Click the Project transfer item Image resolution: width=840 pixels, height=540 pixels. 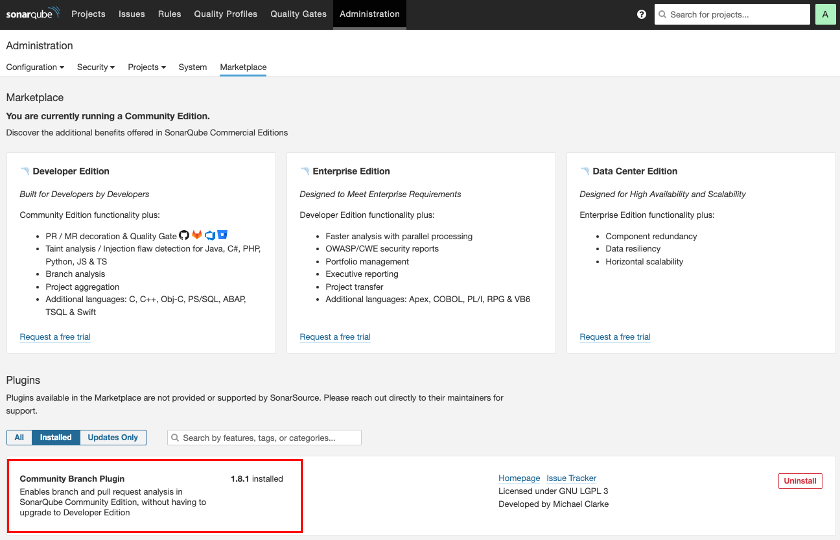pyautogui.click(x=354, y=287)
